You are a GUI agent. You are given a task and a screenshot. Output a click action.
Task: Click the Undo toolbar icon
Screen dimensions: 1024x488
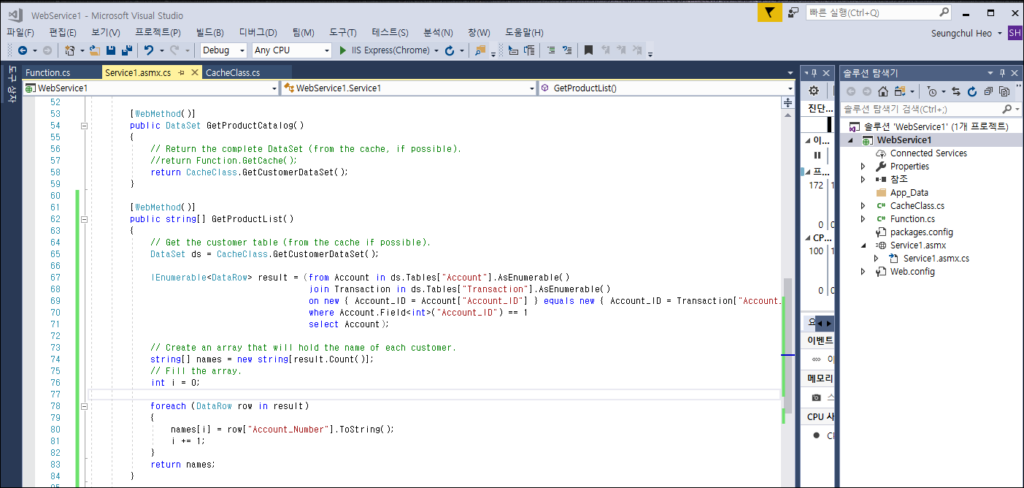tap(150, 50)
